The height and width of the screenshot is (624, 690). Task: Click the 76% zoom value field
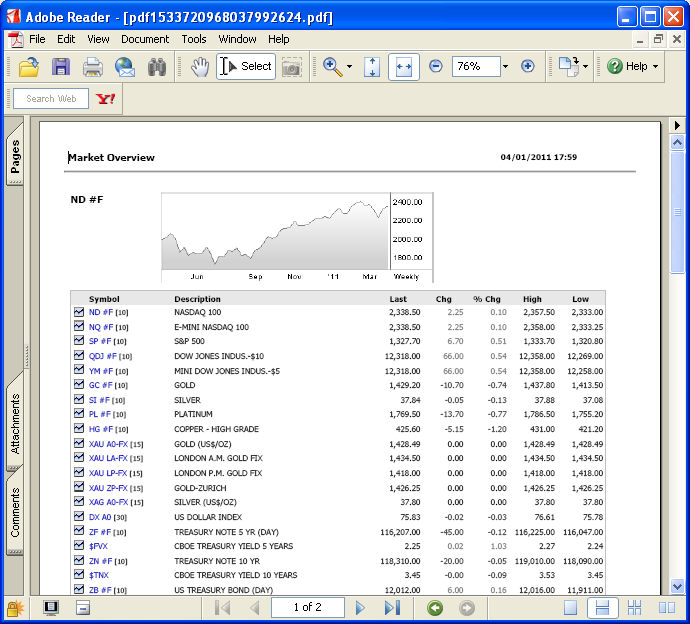(x=476, y=66)
